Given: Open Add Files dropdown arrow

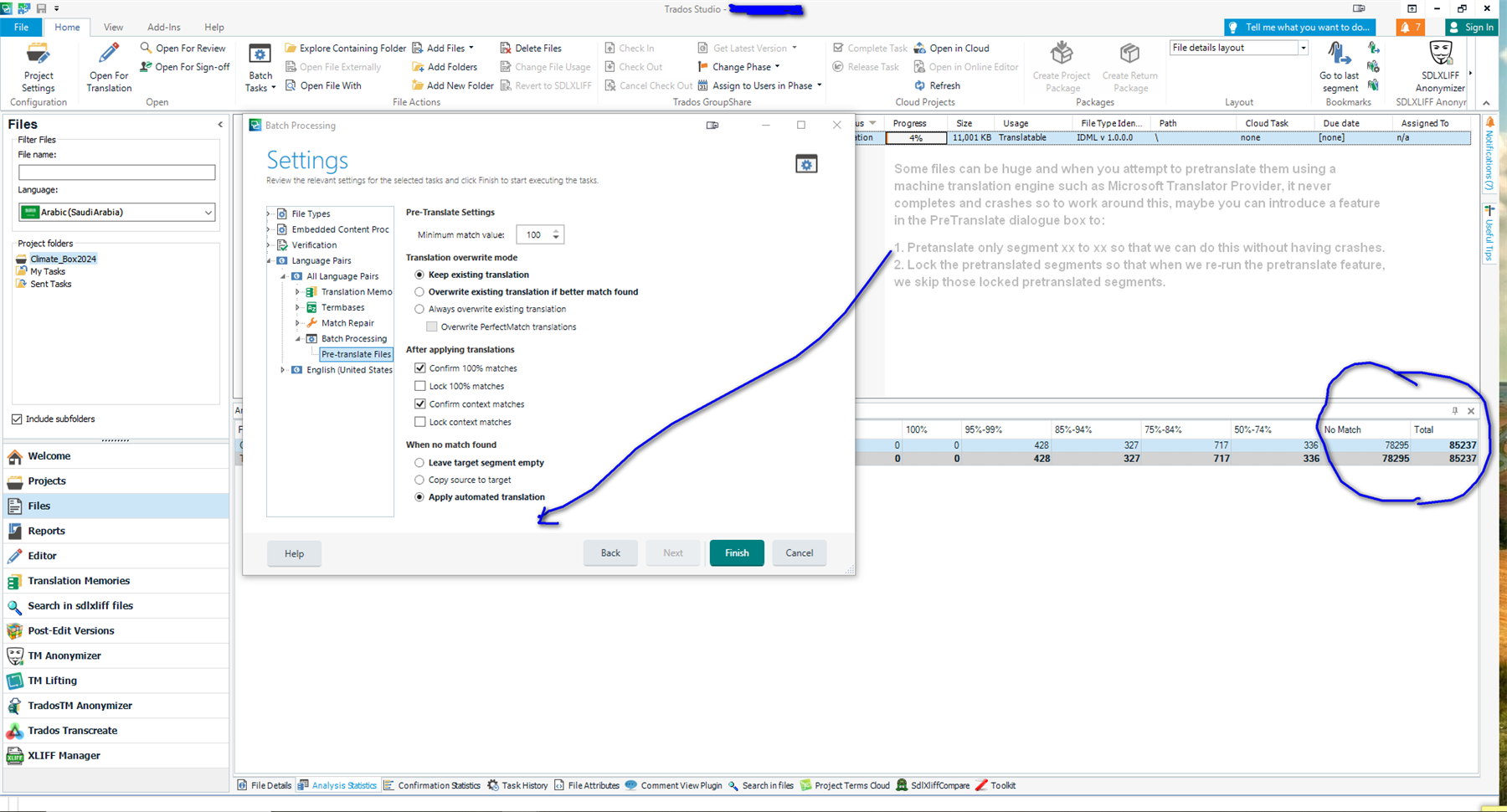Looking at the screenshot, I should click(x=471, y=49).
